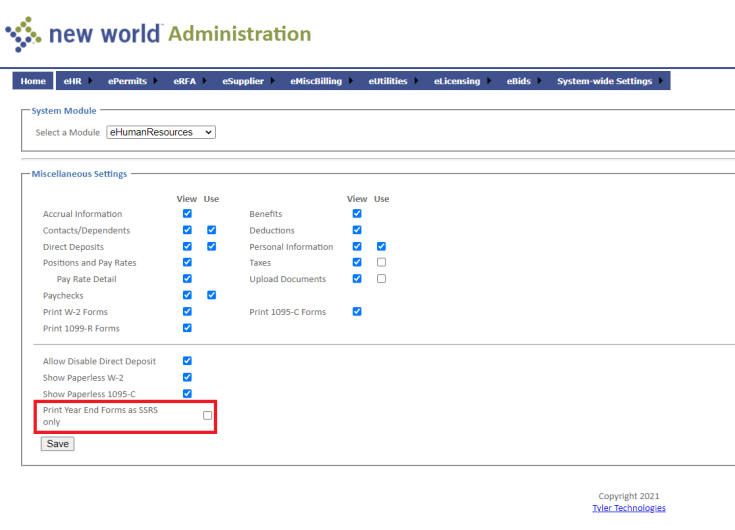Open the eSupplier menu
Screen dimensions: 735x530
tap(242, 81)
